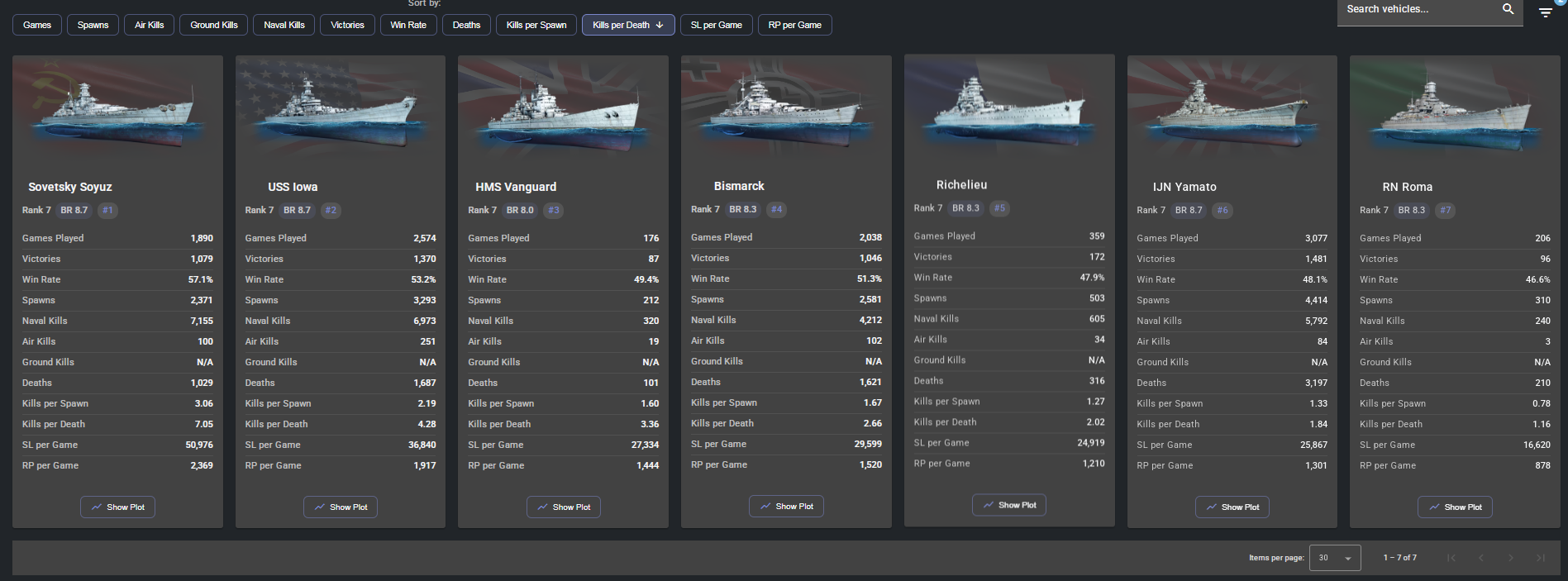This screenshot has height=581, width=1568.
Task: Click the search magnifier icon
Action: pyautogui.click(x=1508, y=9)
